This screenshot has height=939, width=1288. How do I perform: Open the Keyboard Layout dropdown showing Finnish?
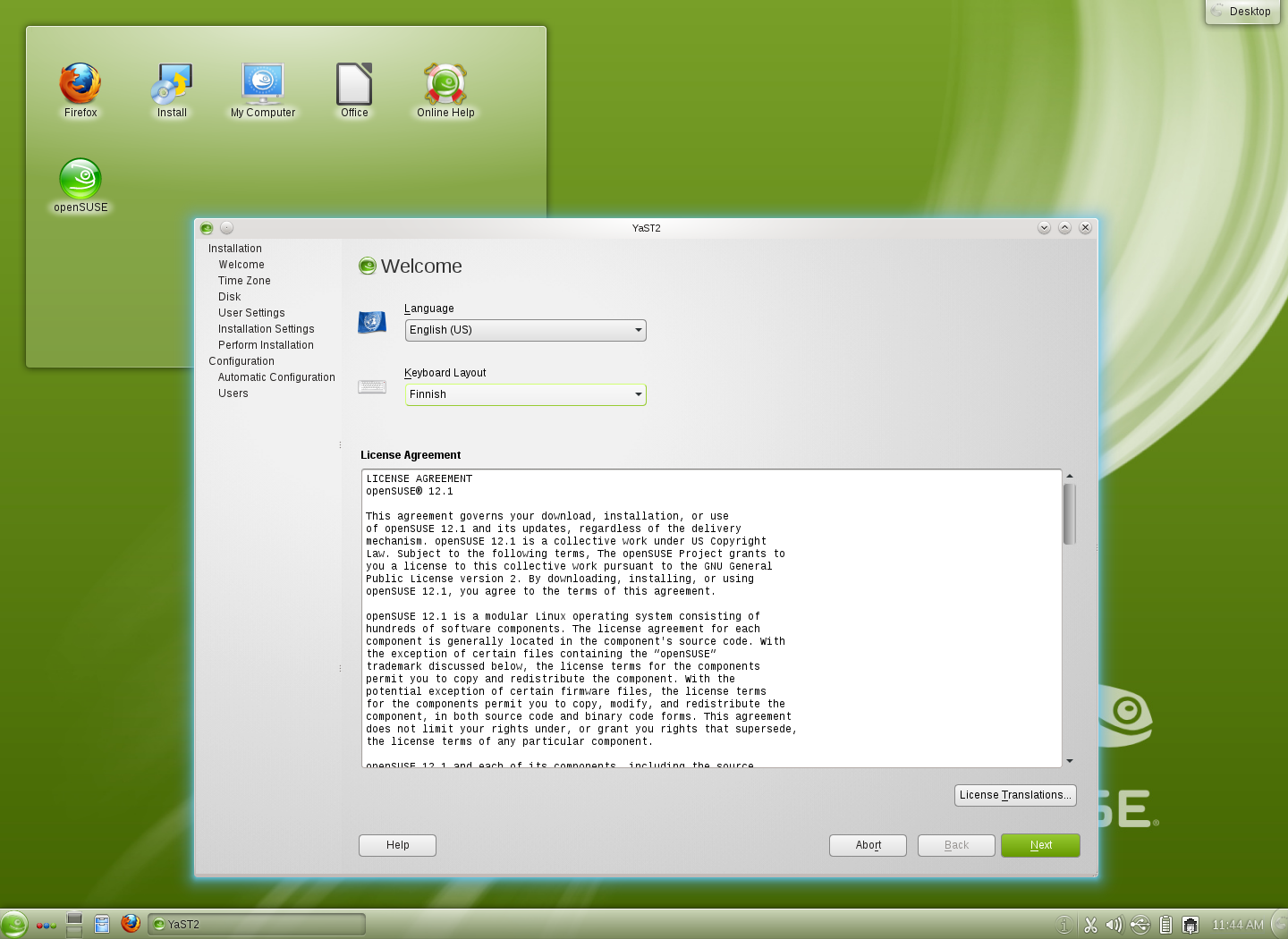click(526, 394)
